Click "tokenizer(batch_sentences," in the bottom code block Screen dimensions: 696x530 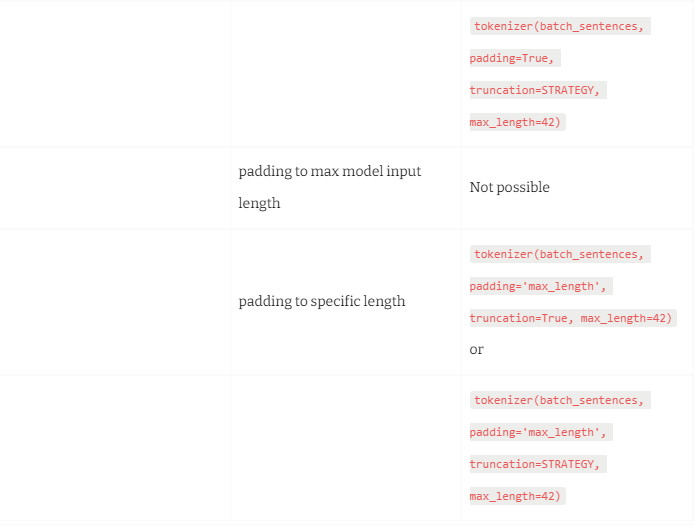click(559, 400)
